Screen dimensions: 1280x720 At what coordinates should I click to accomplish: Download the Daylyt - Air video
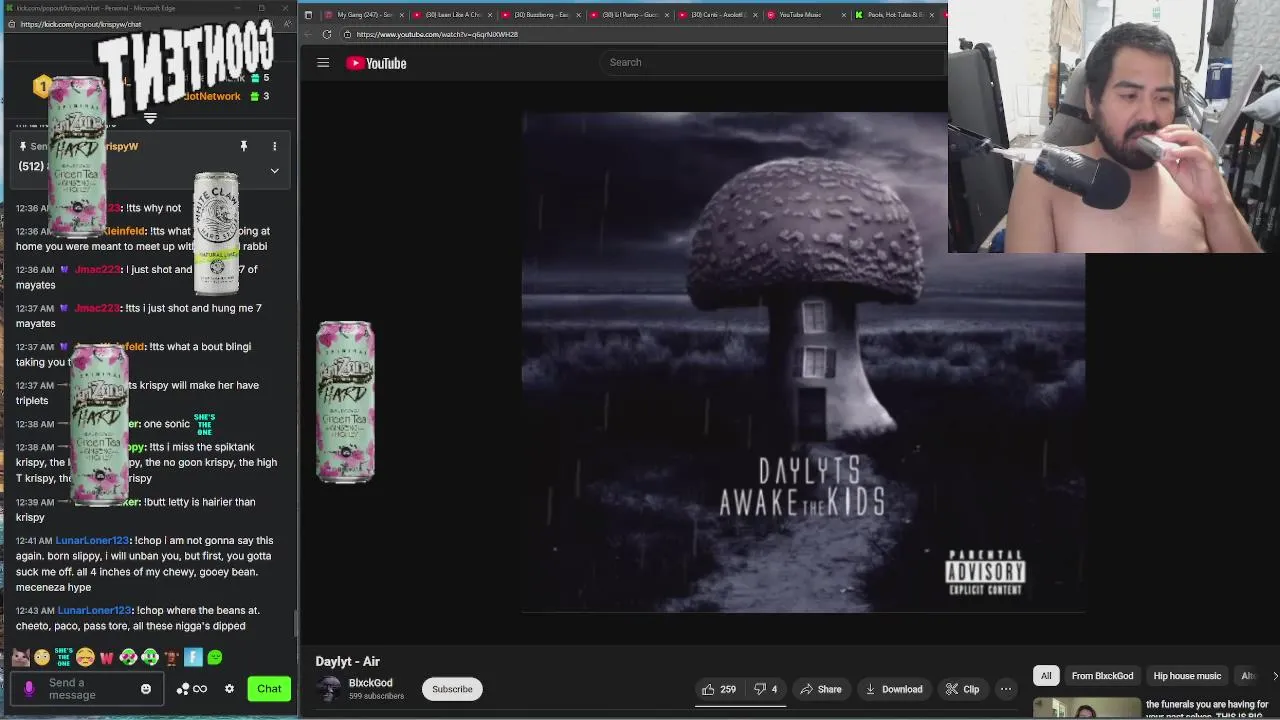[894, 689]
